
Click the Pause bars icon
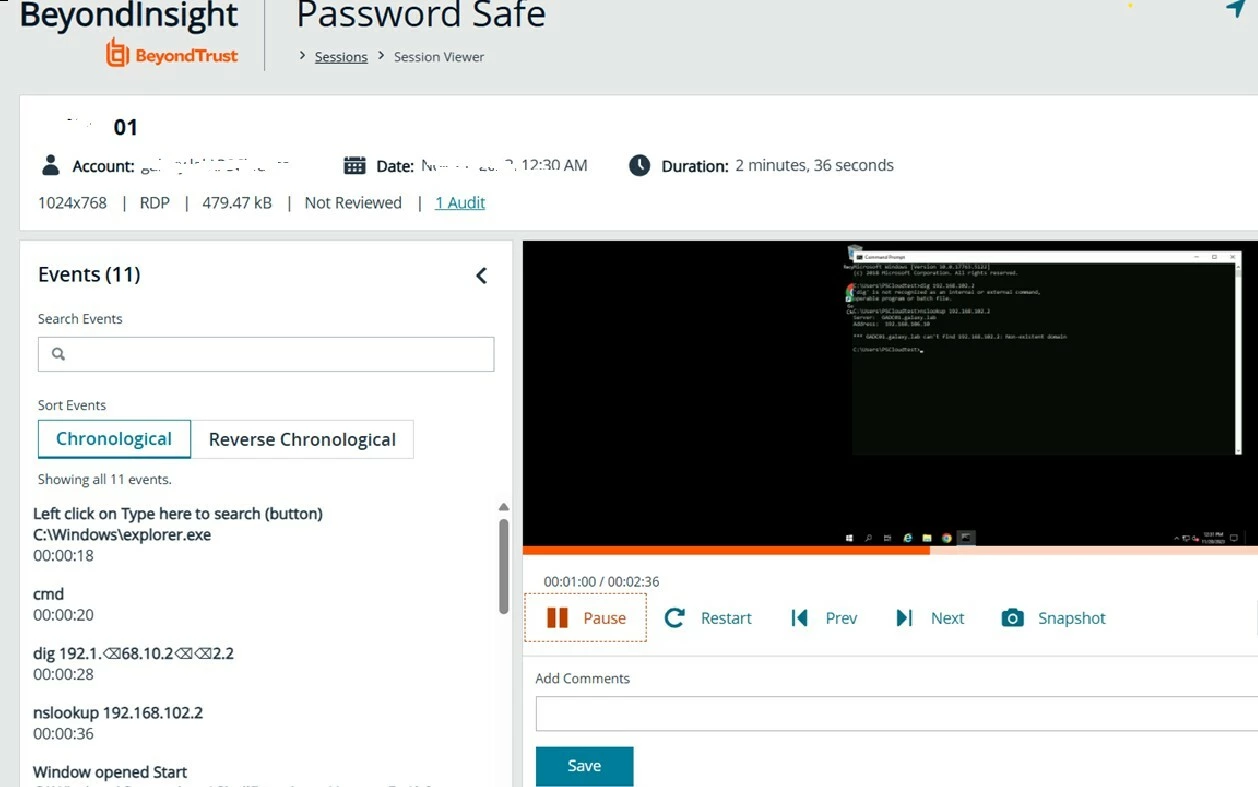point(557,618)
